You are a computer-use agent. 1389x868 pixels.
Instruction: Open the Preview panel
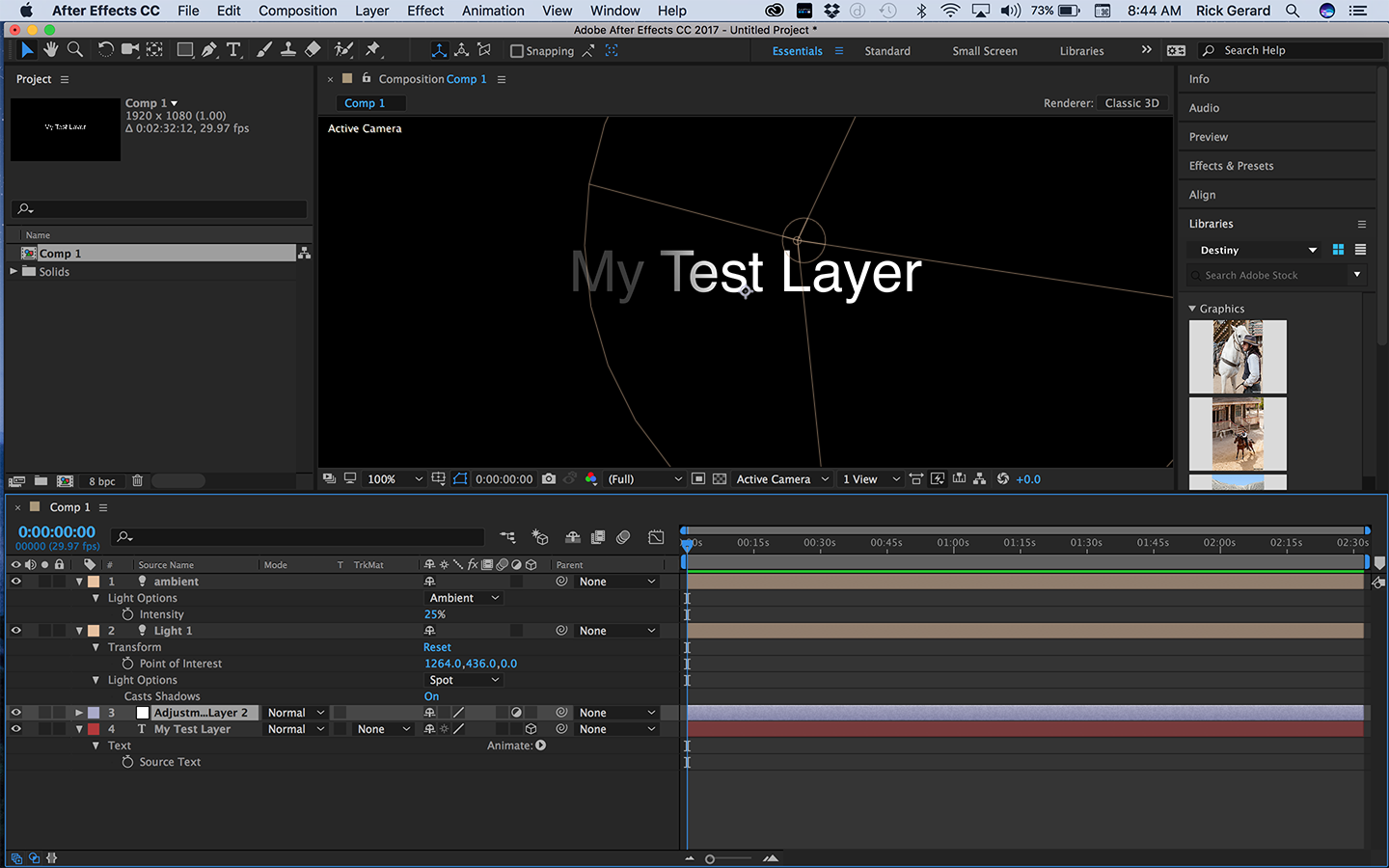click(1208, 137)
